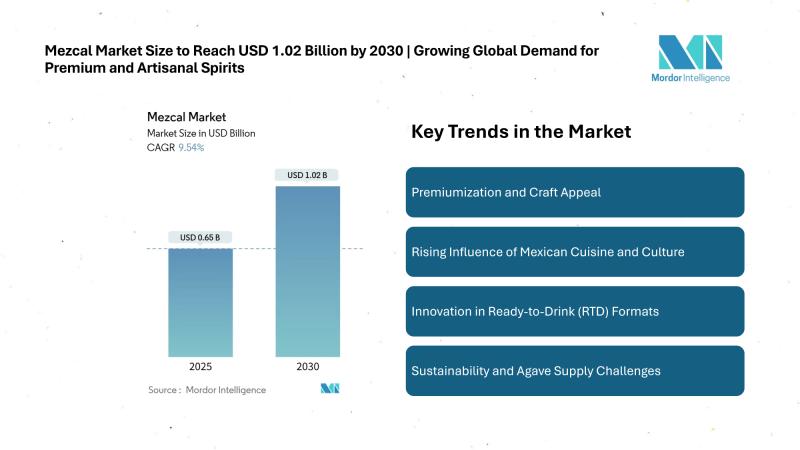This screenshot has width=800, height=450.
Task: Click the 2025 axis label
Action: point(200,366)
